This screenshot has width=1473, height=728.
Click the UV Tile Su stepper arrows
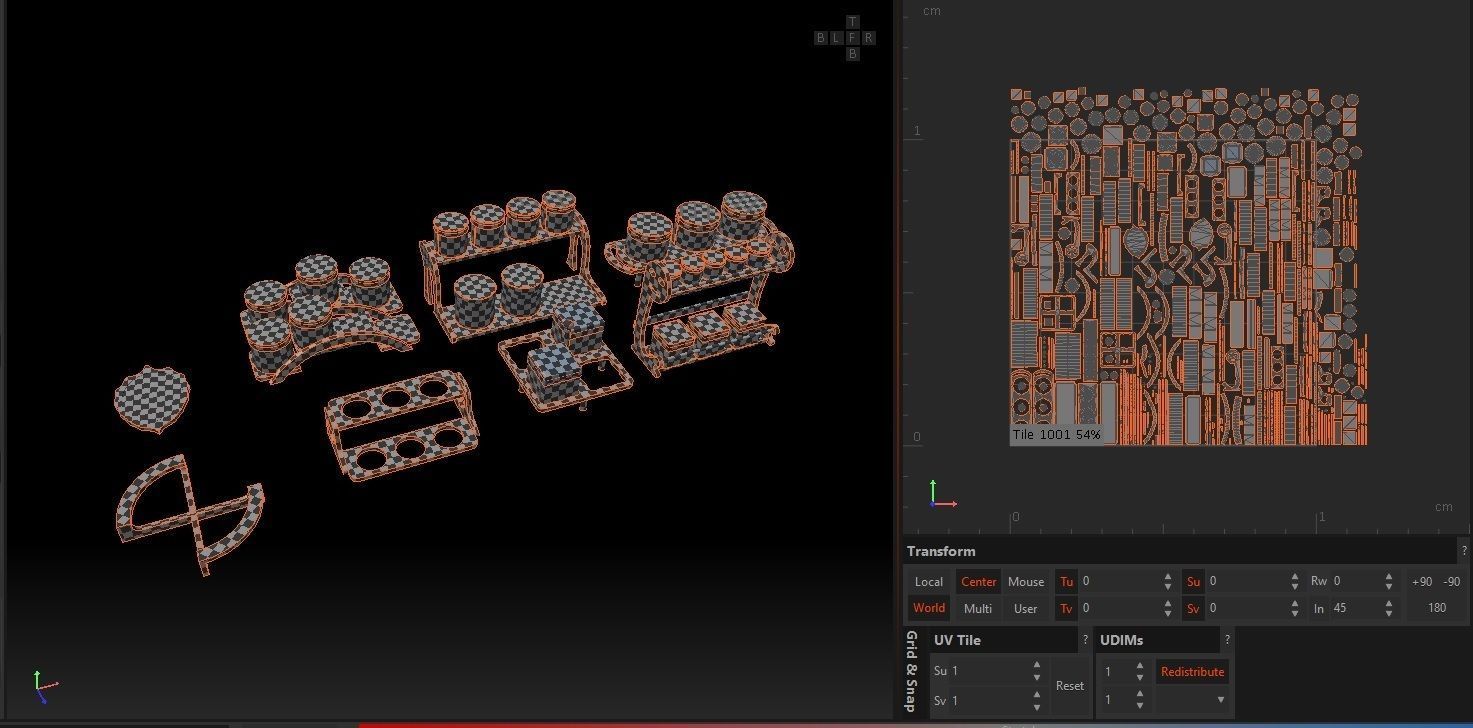click(x=1036, y=671)
